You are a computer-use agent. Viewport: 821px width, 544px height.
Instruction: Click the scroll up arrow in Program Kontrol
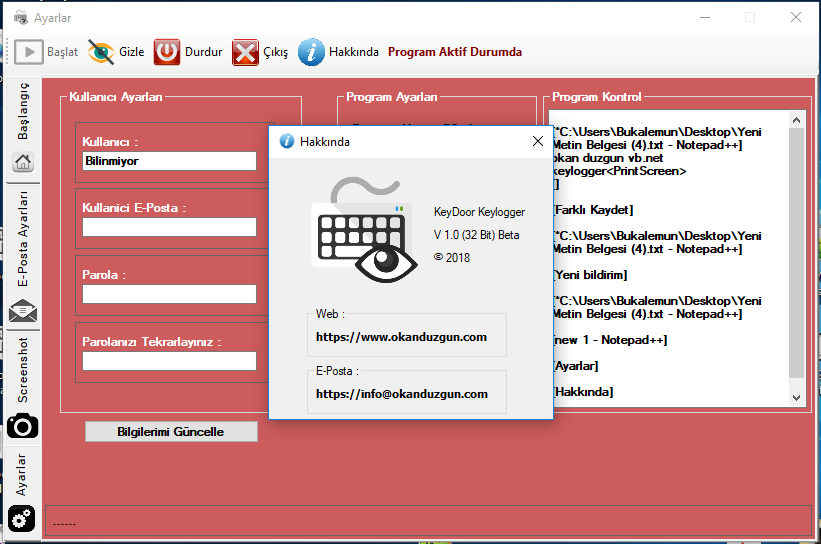click(x=796, y=120)
